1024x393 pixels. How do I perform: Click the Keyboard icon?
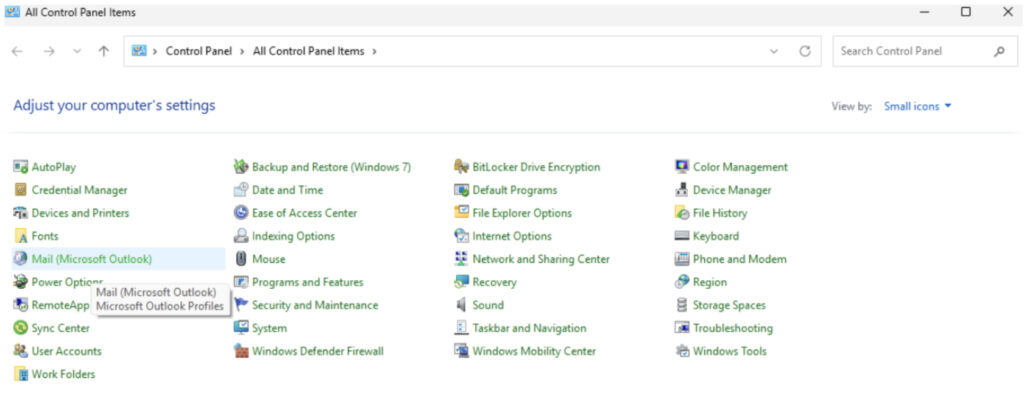[x=682, y=236]
